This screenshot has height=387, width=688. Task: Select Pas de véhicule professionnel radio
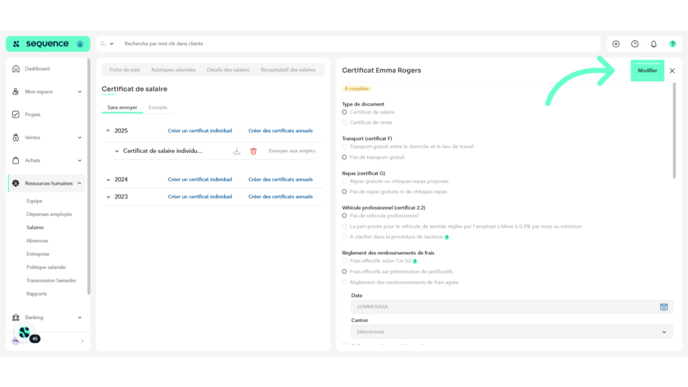pos(344,216)
